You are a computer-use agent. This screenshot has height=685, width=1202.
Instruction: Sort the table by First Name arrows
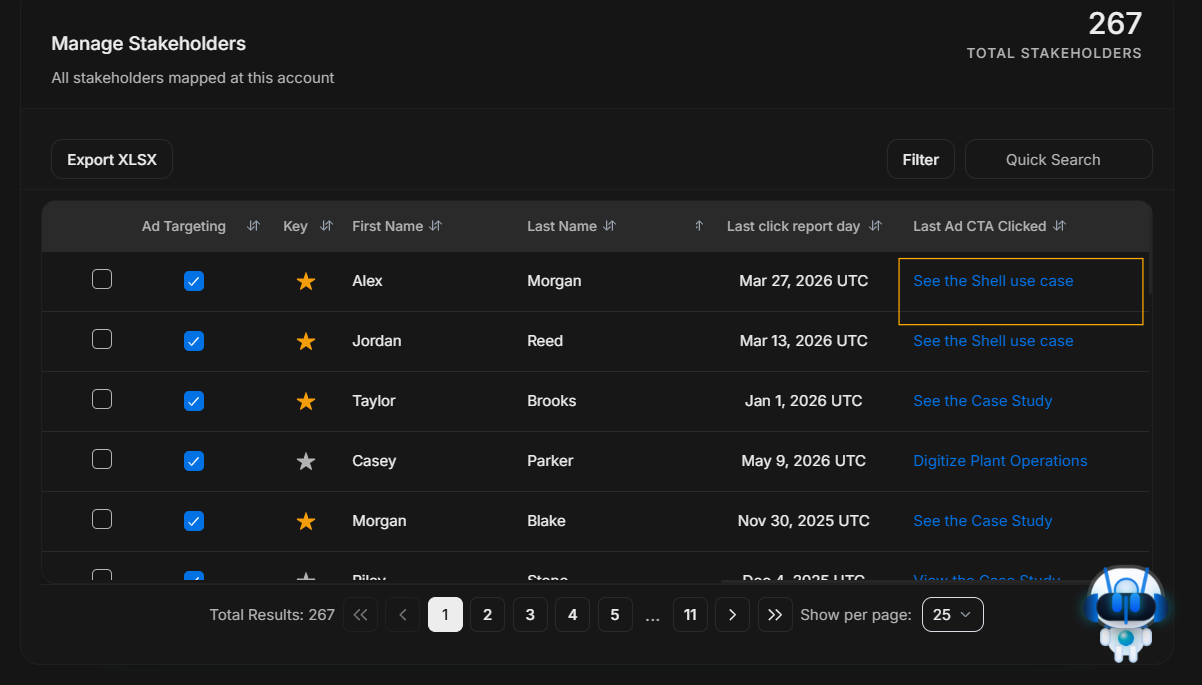(435, 226)
